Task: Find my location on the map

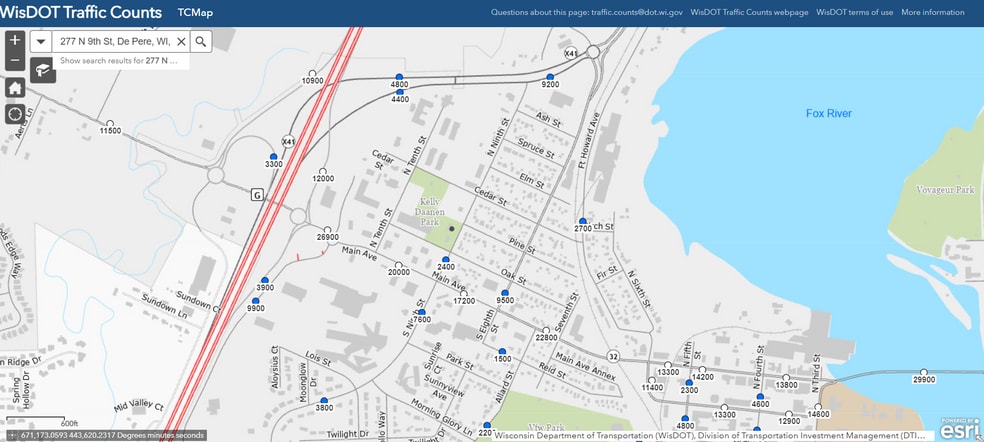Action: (x=15, y=113)
